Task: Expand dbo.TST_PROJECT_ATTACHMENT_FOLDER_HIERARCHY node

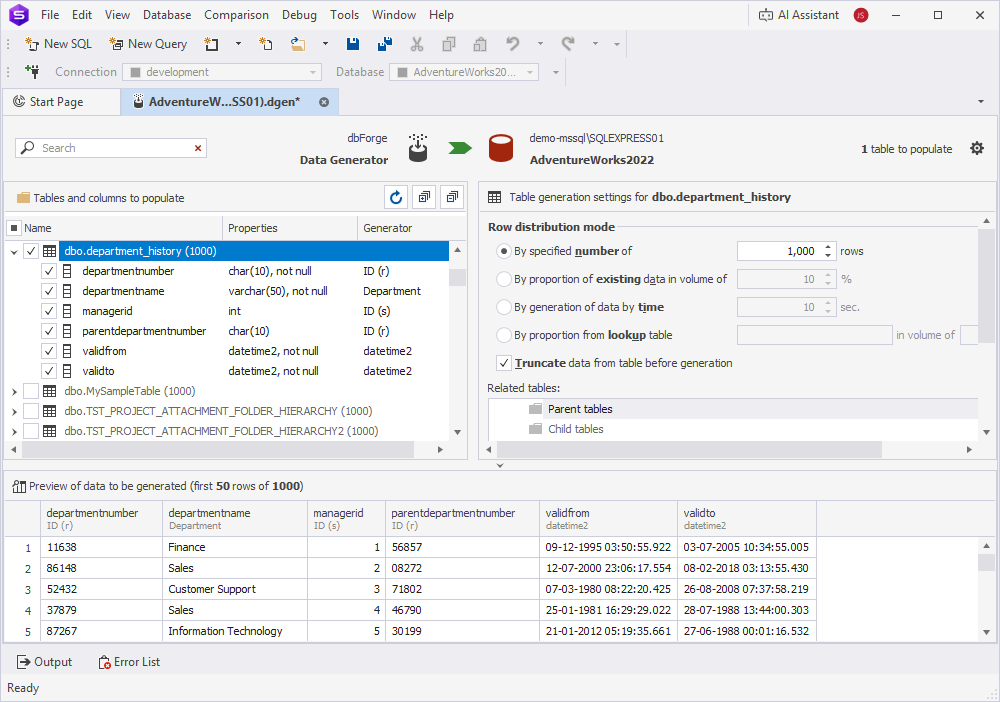Action: (13, 412)
